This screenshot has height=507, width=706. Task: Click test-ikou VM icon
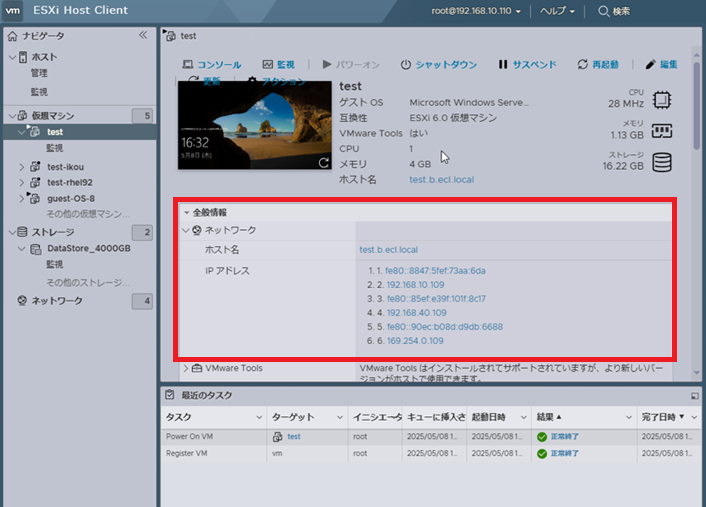(x=35, y=167)
